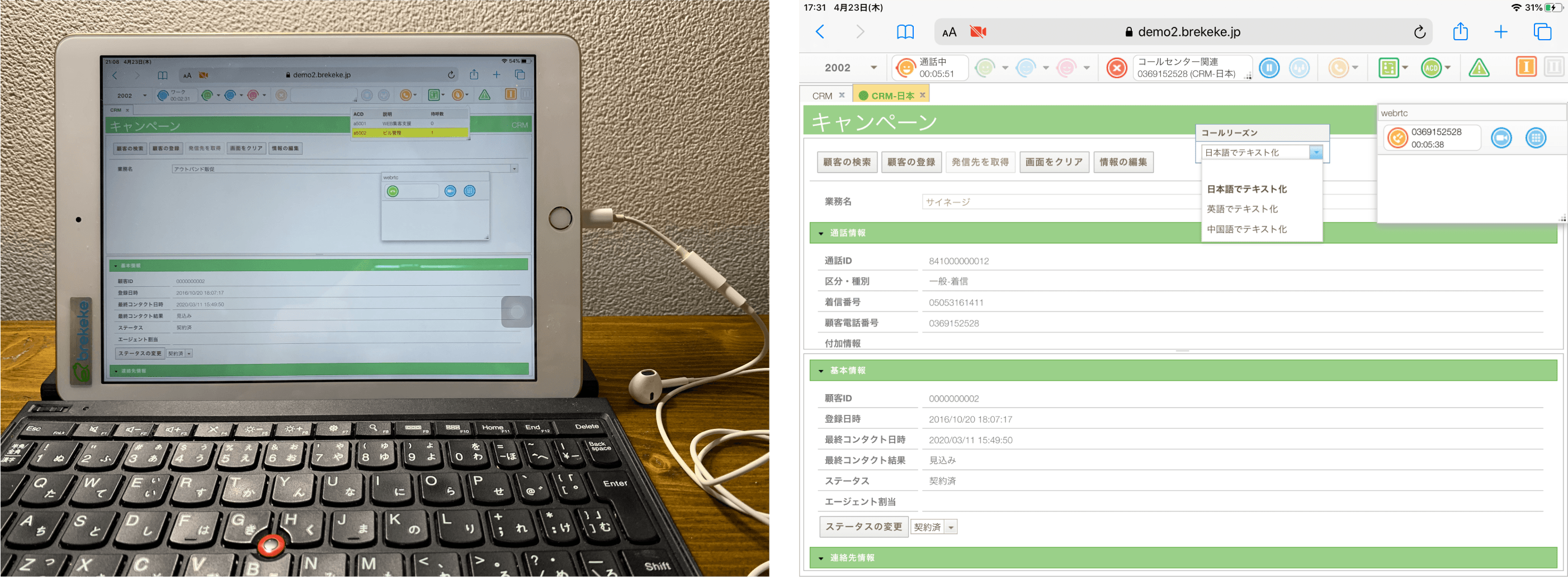Click the 顧客の登録 button in the right screenshot
The width and height of the screenshot is (1568, 577).
[x=911, y=162]
